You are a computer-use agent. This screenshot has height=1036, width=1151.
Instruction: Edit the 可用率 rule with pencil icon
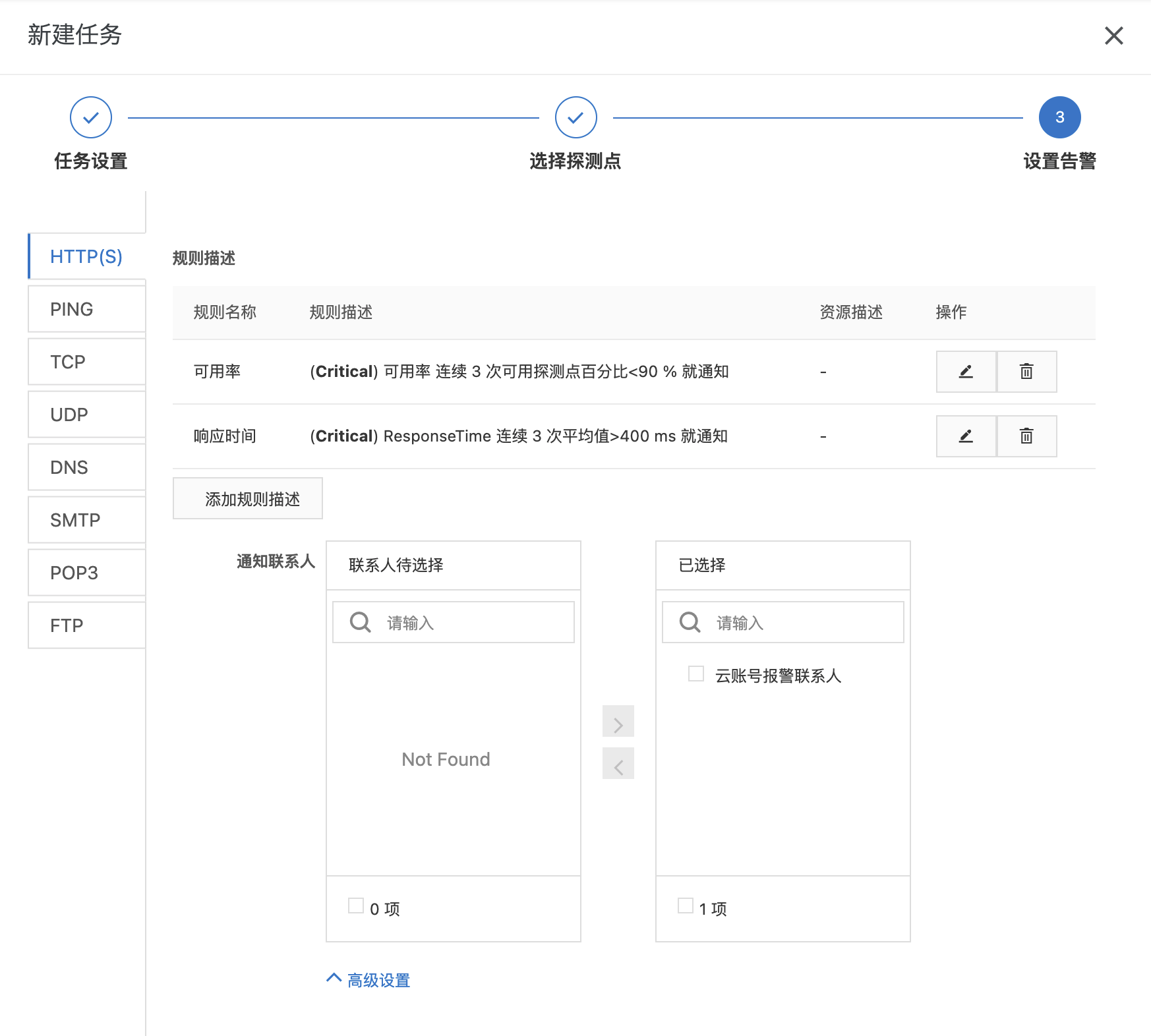pyautogui.click(x=966, y=372)
